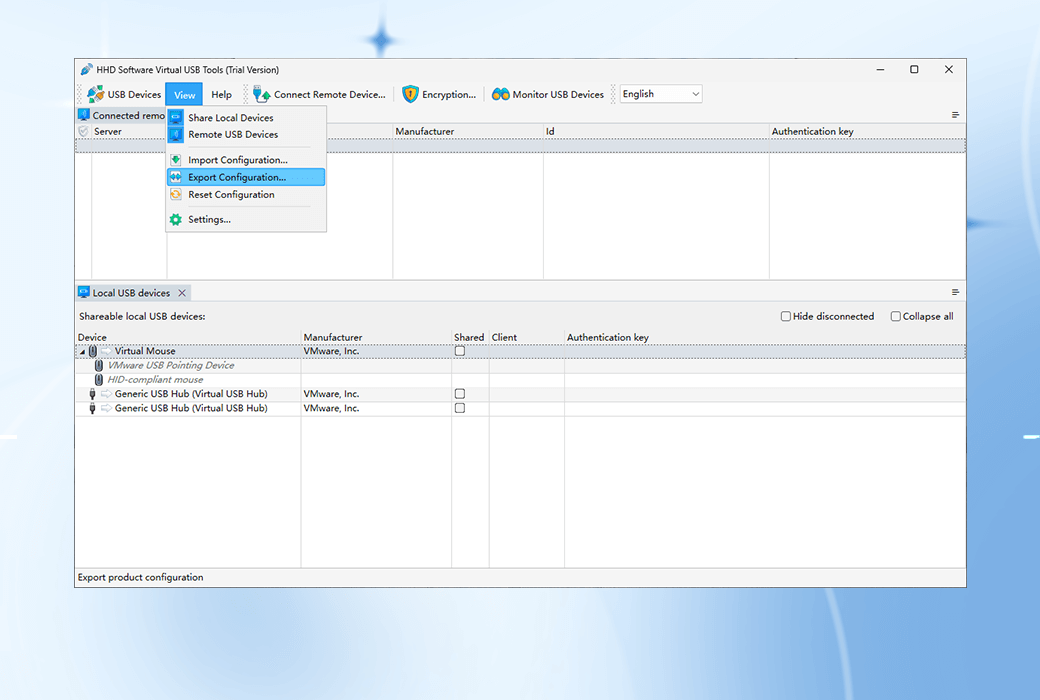The image size is (1040, 700).
Task: Choose Remote USB Devices menu entry
Action: pyautogui.click(x=230, y=134)
